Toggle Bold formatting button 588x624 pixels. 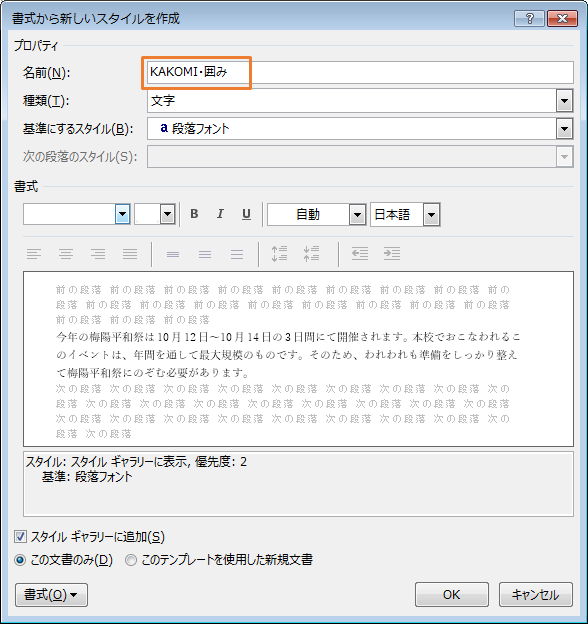click(x=194, y=214)
